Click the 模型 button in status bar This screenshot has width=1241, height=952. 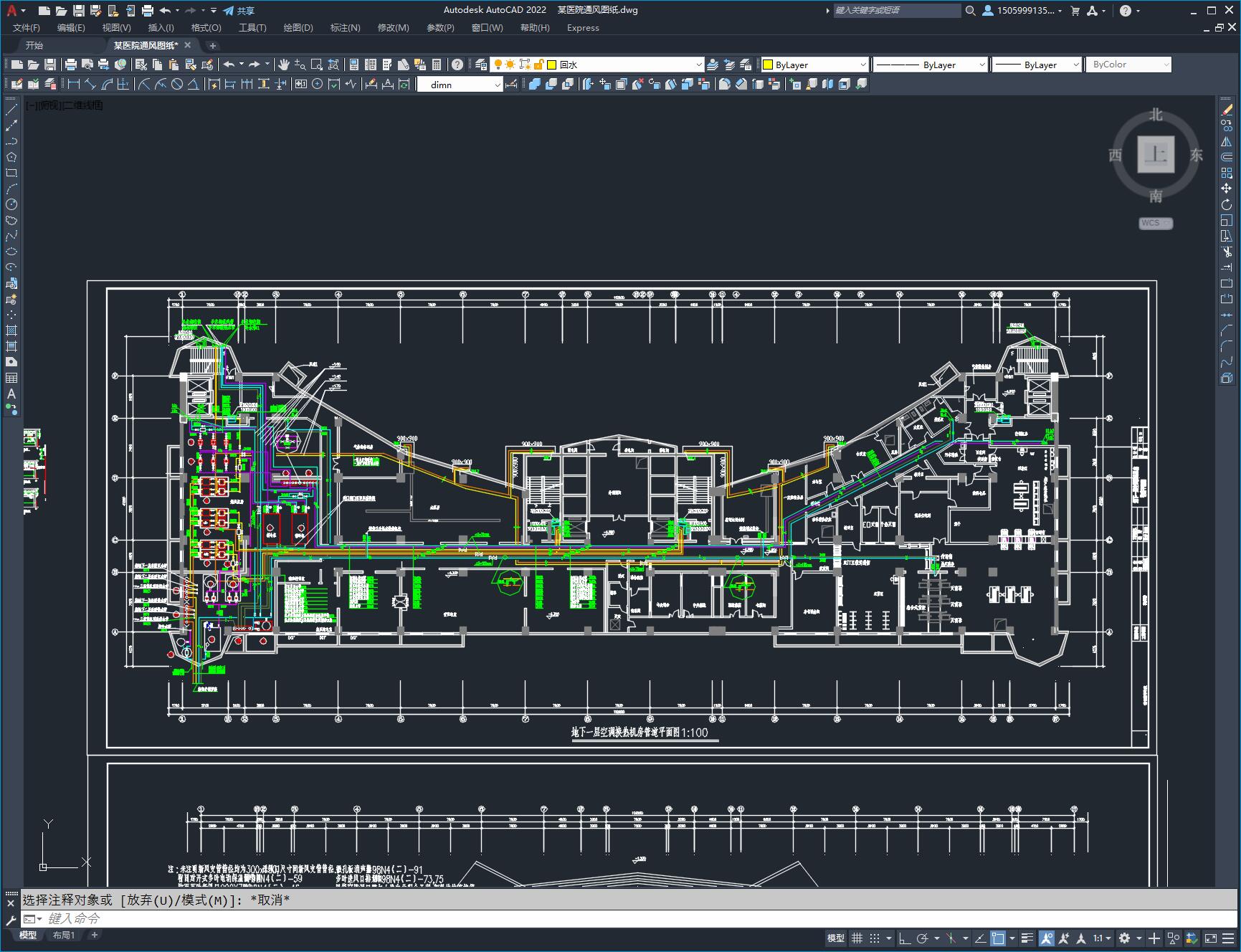[x=835, y=938]
